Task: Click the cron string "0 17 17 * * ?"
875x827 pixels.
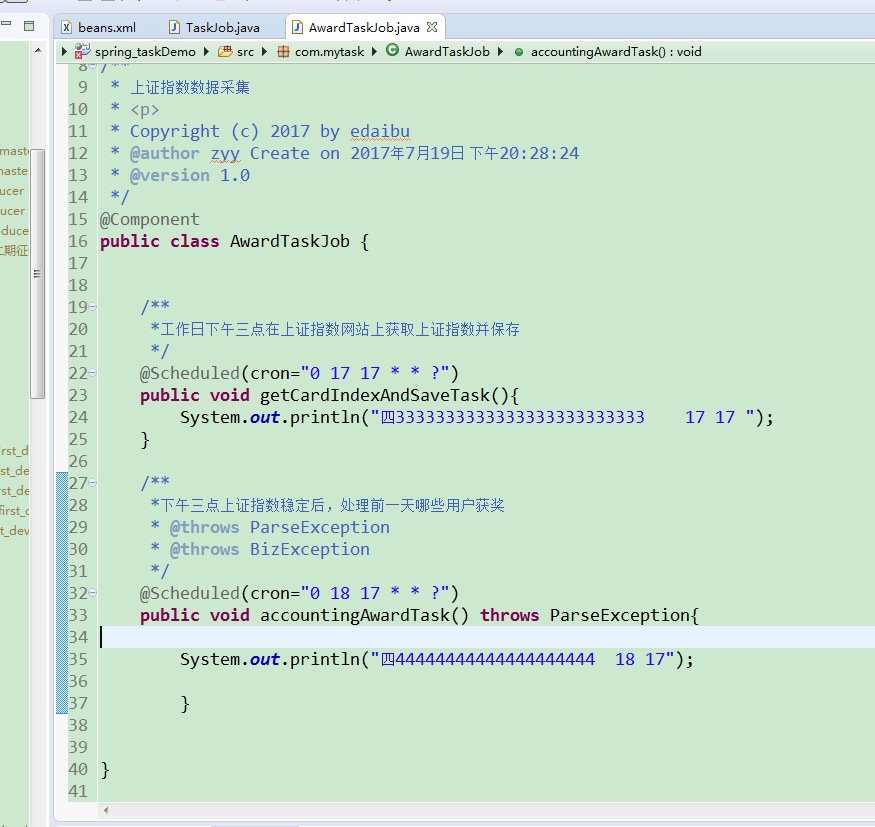Action: pyautogui.click(x=374, y=373)
